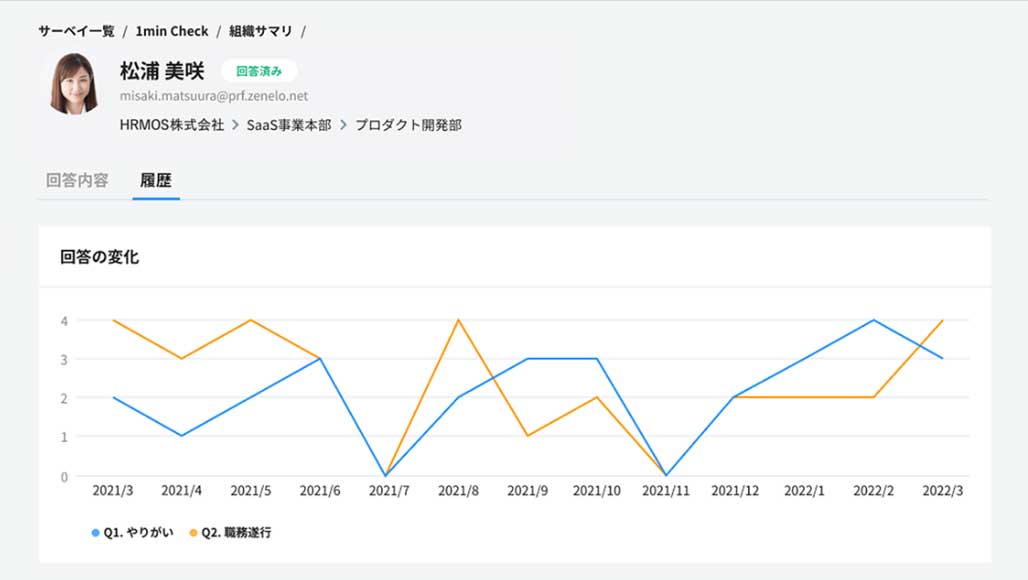Select HRMOS株式会社 in organization path
This screenshot has width=1028, height=580.
pyautogui.click(x=171, y=125)
